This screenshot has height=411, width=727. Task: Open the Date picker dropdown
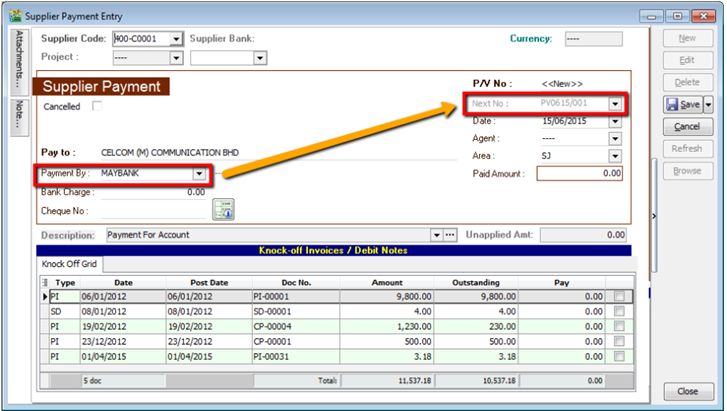click(x=615, y=121)
